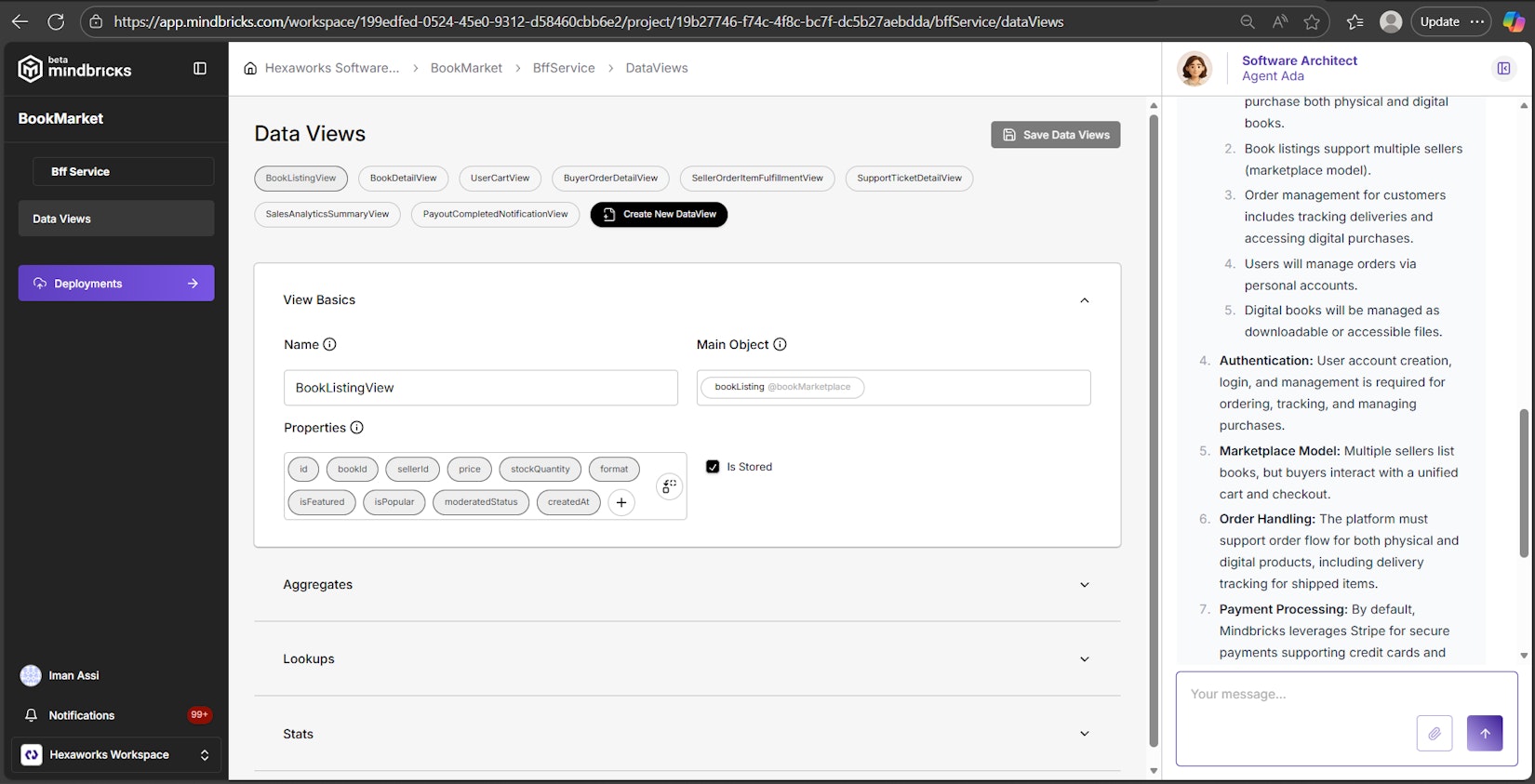Click the Save Data Views button
The width and height of the screenshot is (1535, 784).
[x=1055, y=135]
